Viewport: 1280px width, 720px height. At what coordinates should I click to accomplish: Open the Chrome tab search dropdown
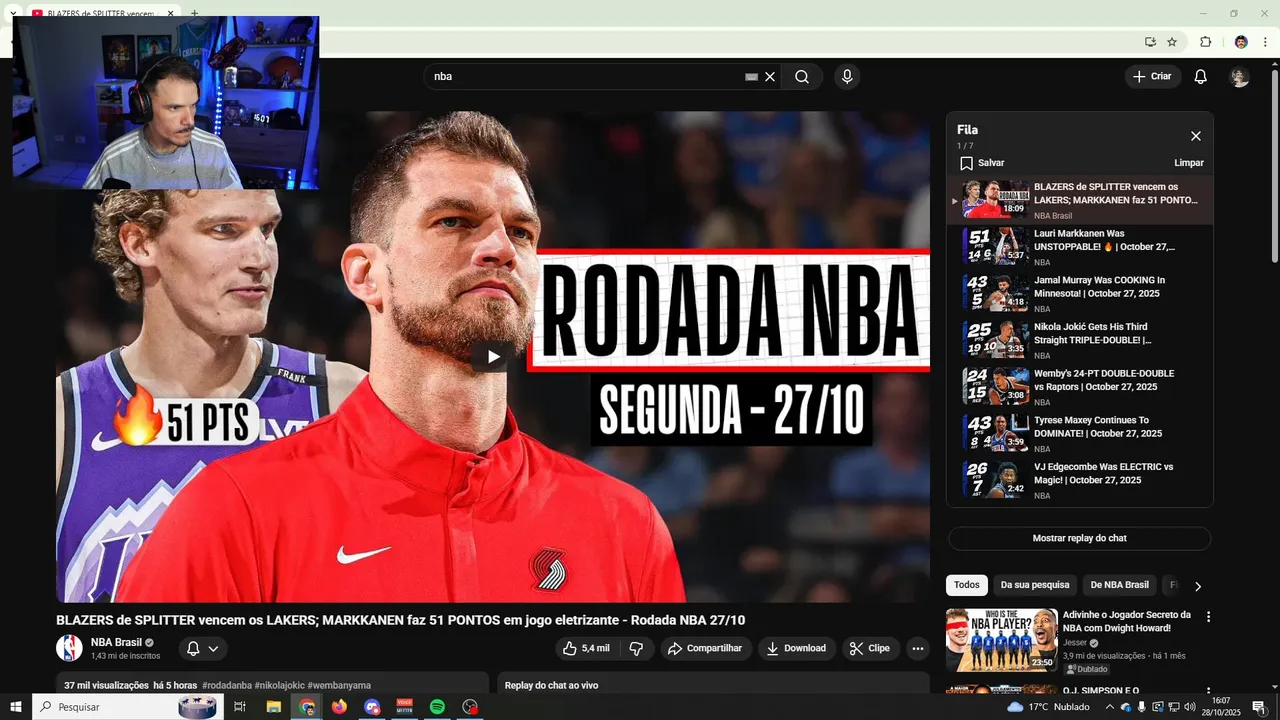tap(13, 14)
